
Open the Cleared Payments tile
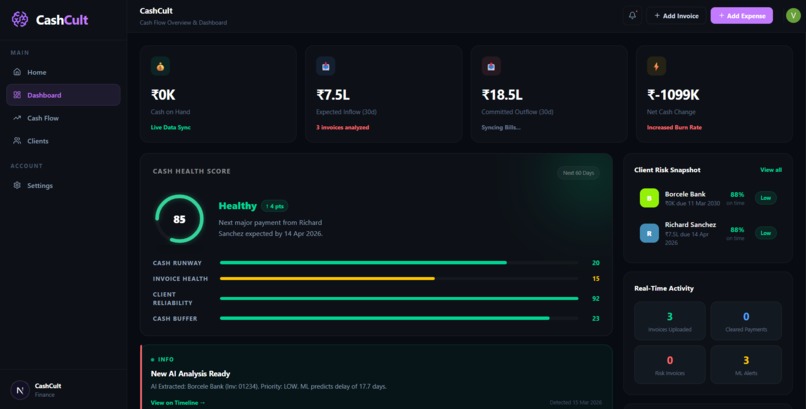coord(746,321)
